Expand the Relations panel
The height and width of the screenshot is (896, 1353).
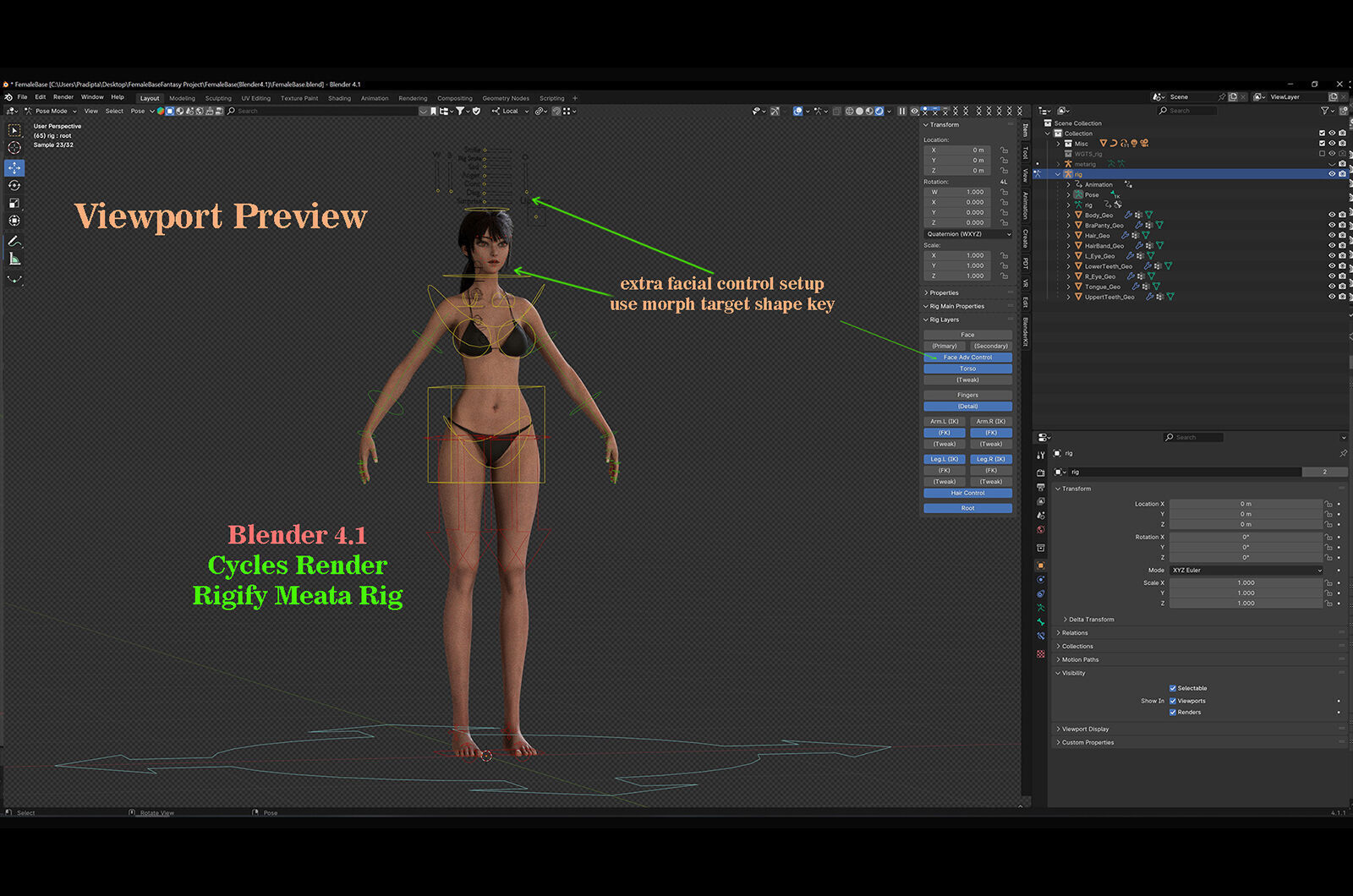pos(1075,633)
